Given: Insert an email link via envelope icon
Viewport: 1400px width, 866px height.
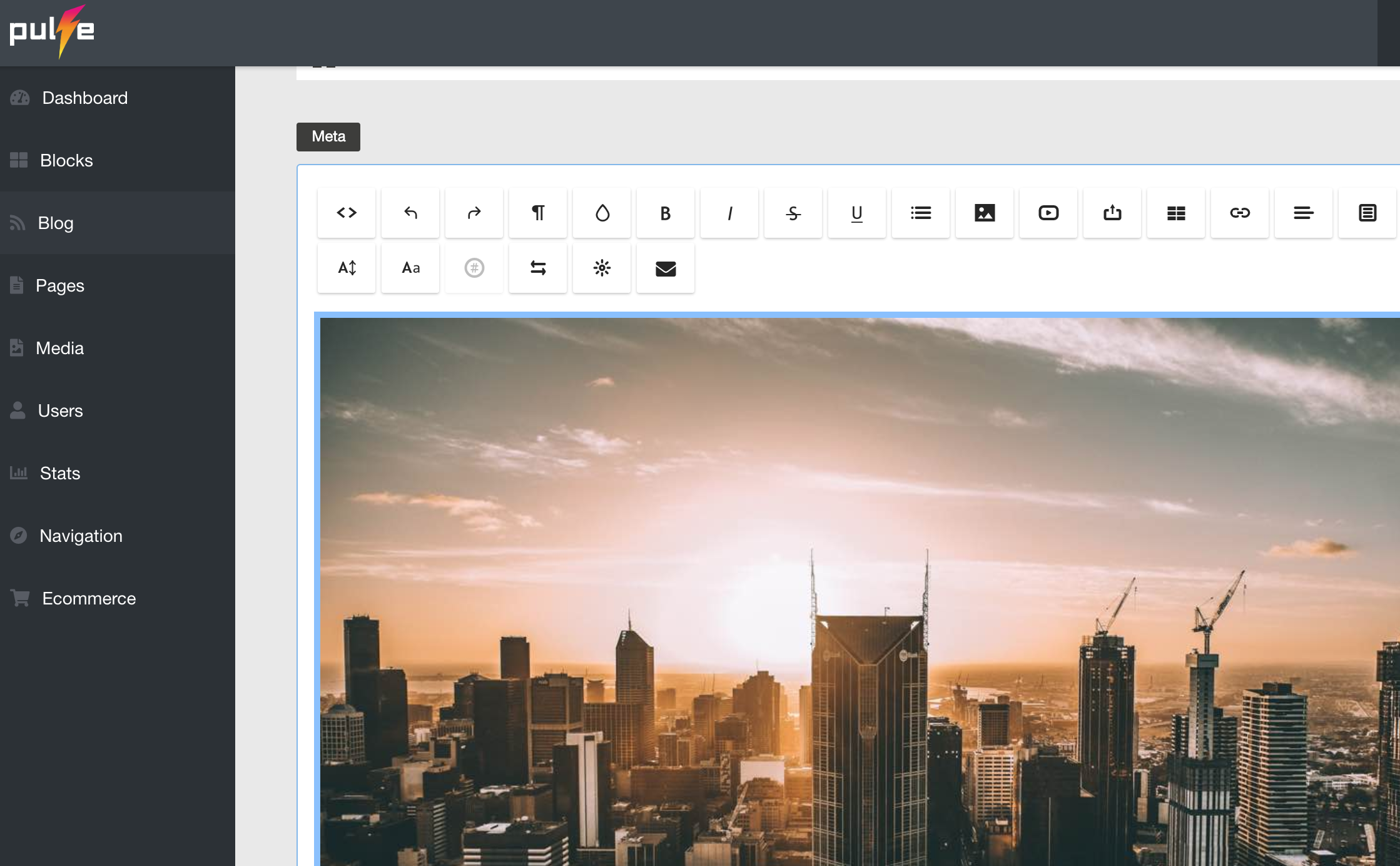Looking at the screenshot, I should tap(665, 268).
